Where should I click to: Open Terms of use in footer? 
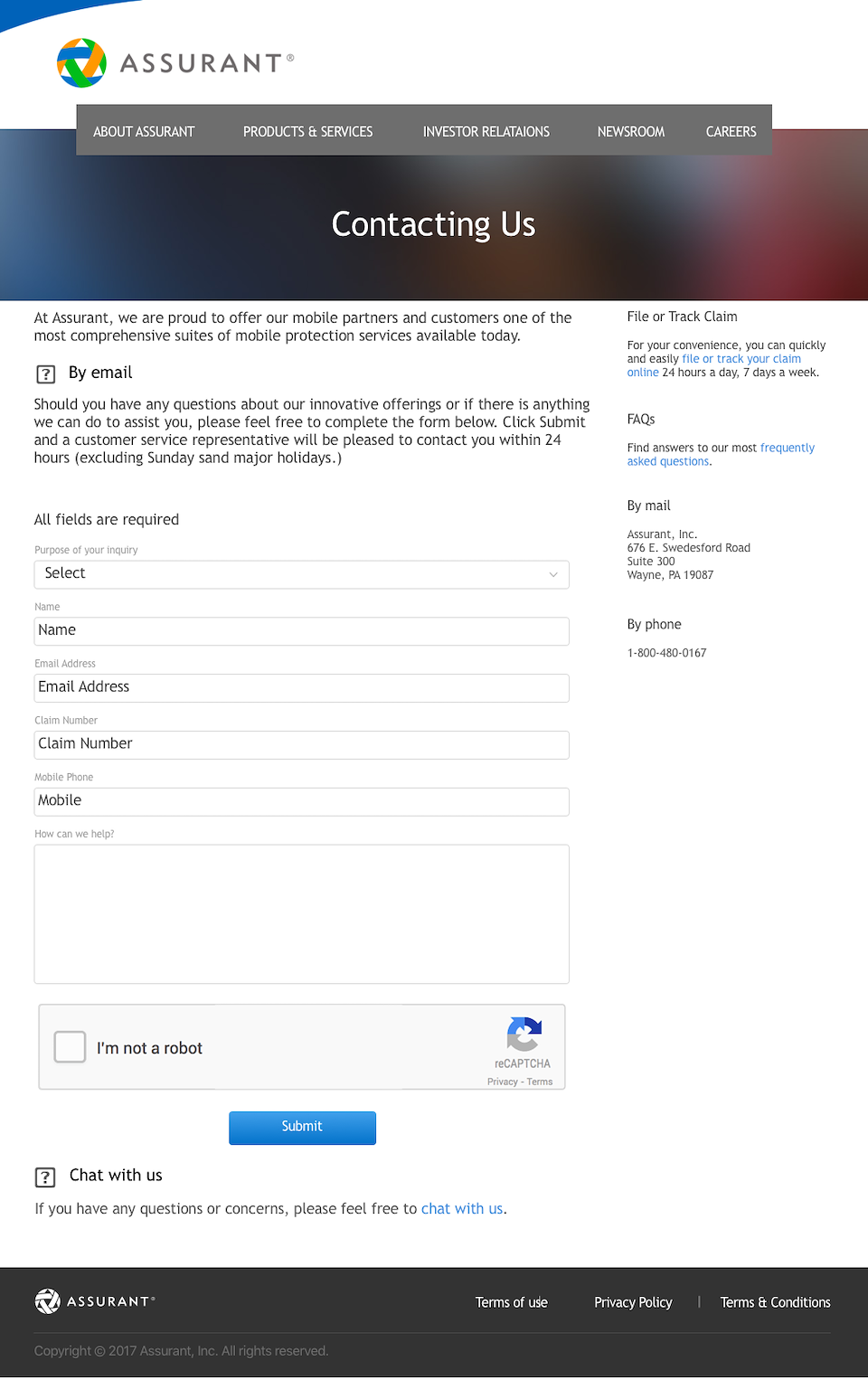pyautogui.click(x=512, y=1302)
